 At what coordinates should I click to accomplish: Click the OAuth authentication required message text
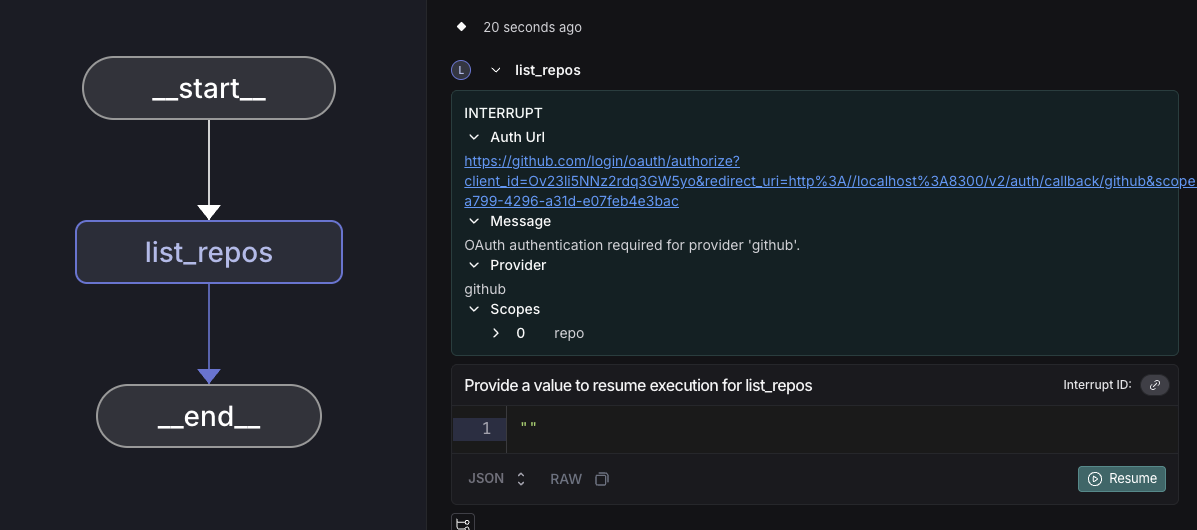click(632, 246)
